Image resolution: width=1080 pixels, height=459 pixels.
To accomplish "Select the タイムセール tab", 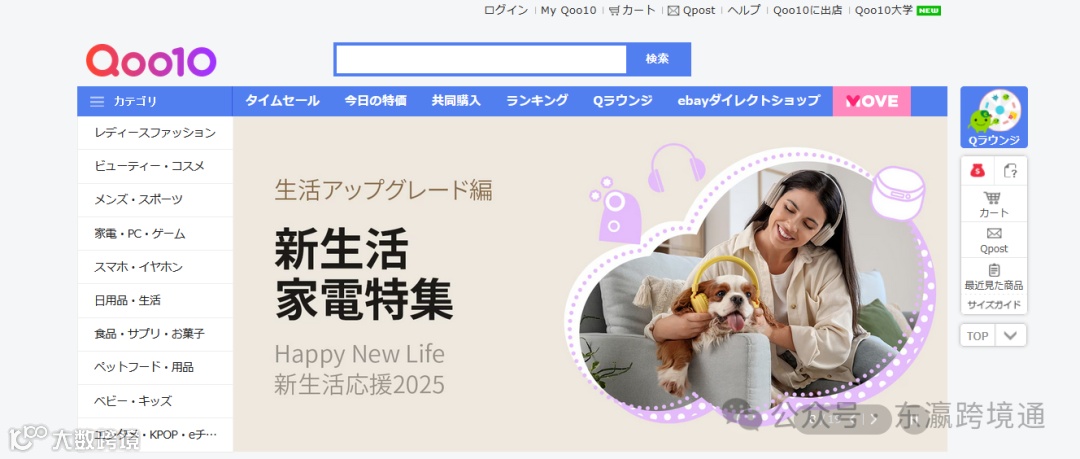I will click(282, 101).
